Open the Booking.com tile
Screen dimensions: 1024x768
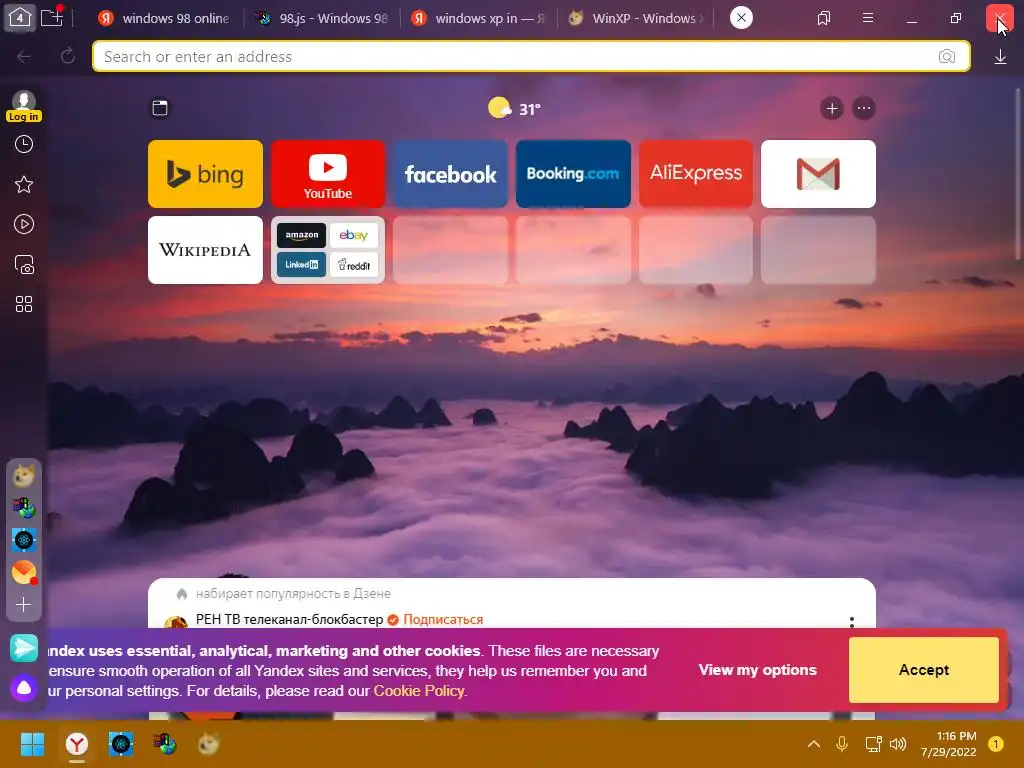(x=573, y=174)
